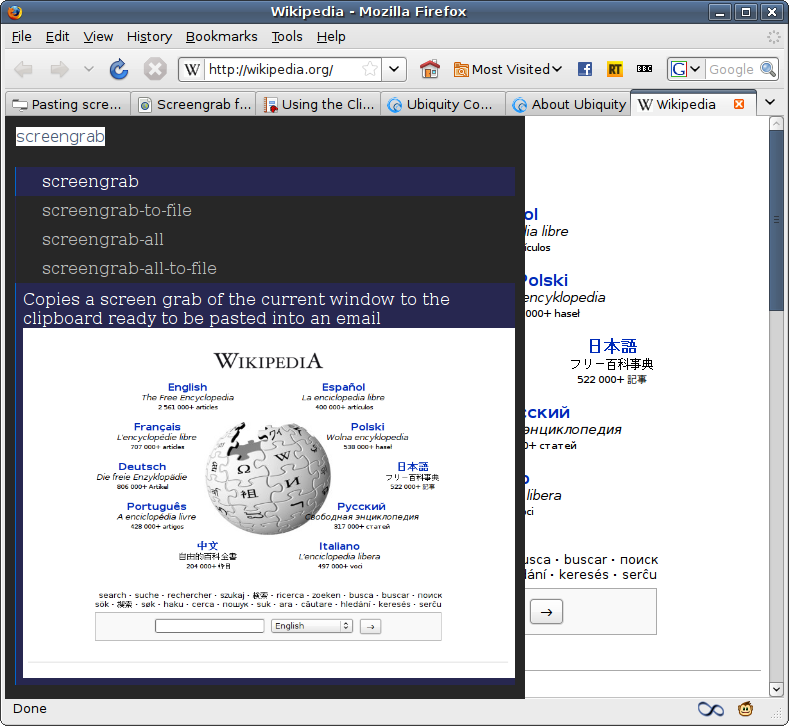This screenshot has height=726, width=789.
Task: Click the bookmark star in address bar
Action: point(370,69)
